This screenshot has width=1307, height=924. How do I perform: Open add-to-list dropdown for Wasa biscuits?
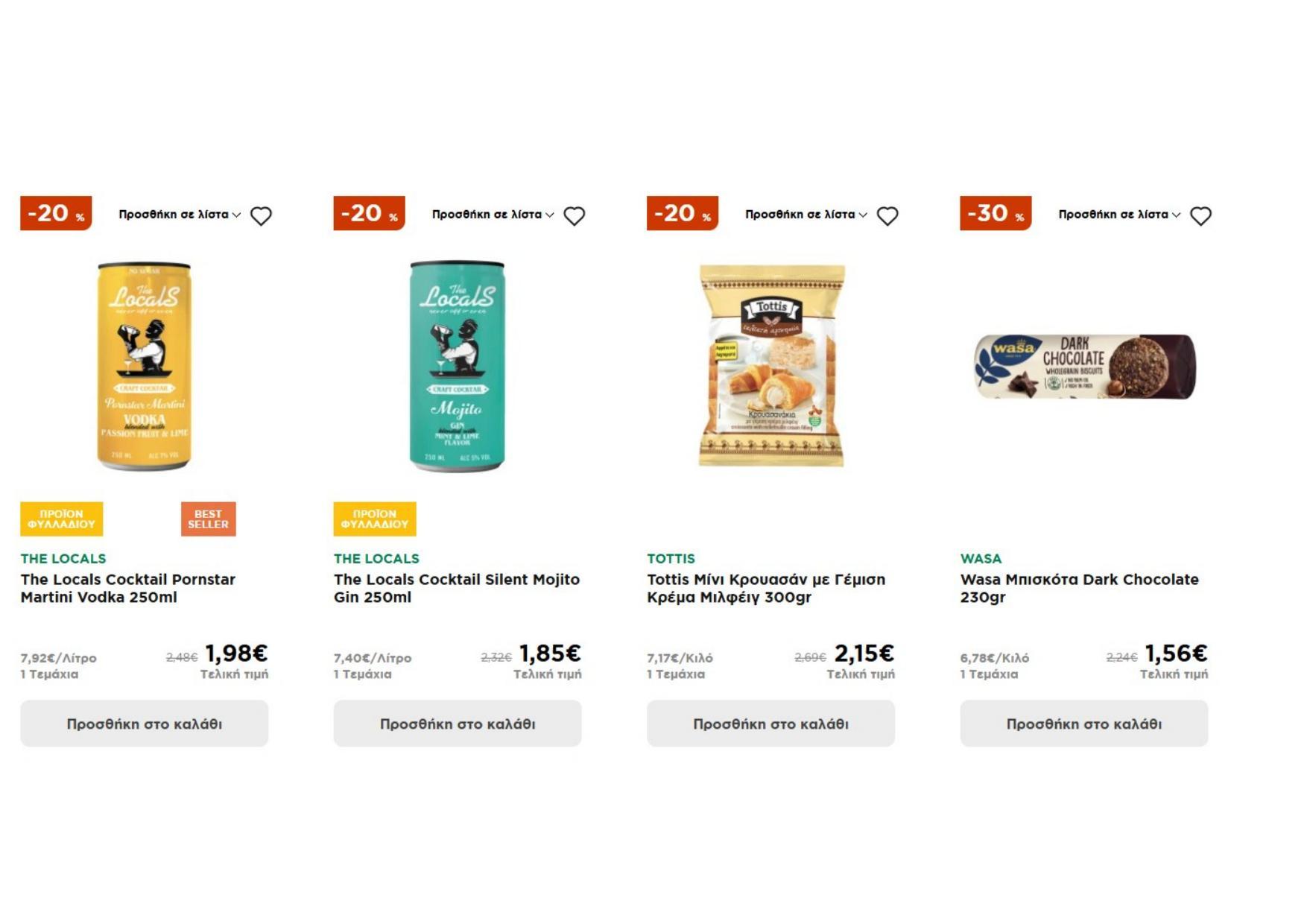pos(1119,215)
